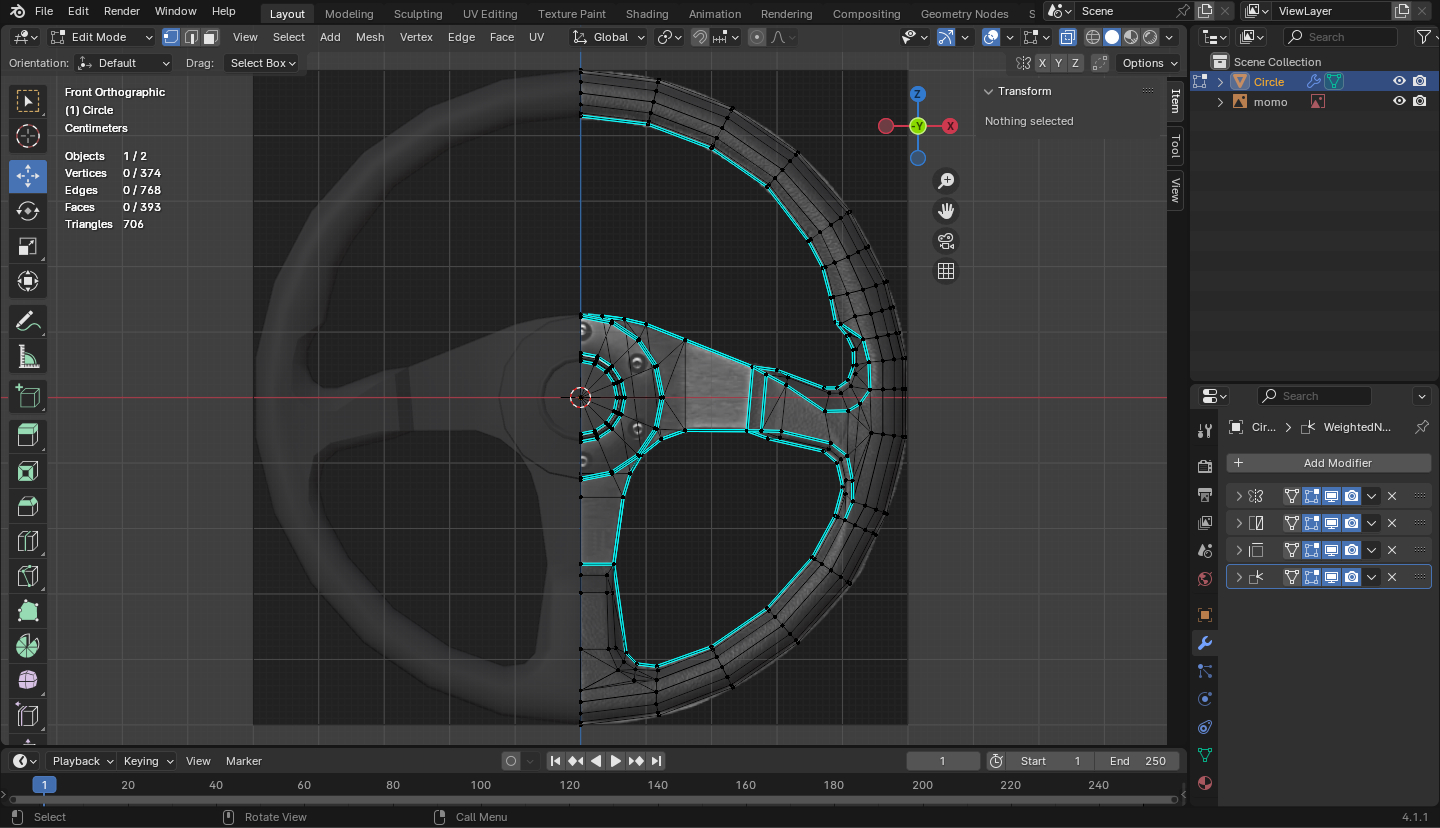
Task: Open the Global transform orientation dropdown
Action: pos(609,37)
